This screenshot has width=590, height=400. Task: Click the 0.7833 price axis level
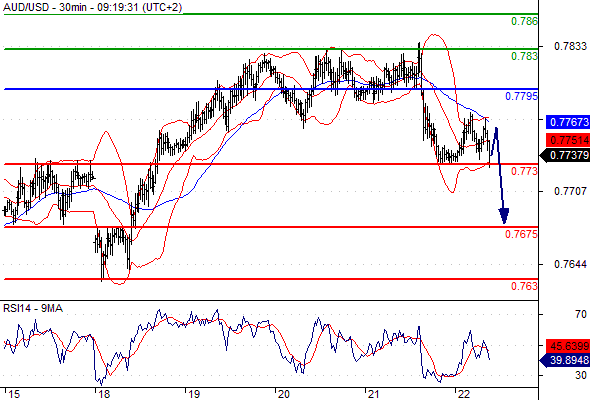(570, 46)
